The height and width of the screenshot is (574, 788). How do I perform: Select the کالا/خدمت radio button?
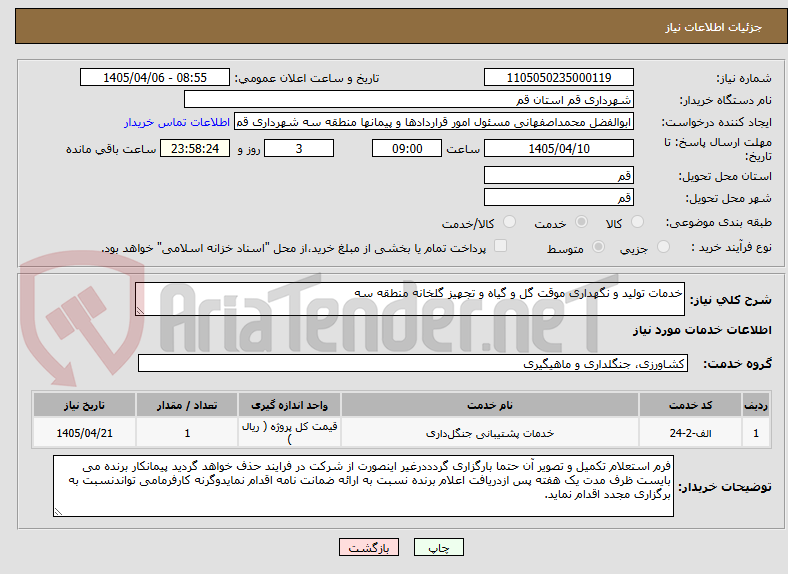coord(509,222)
